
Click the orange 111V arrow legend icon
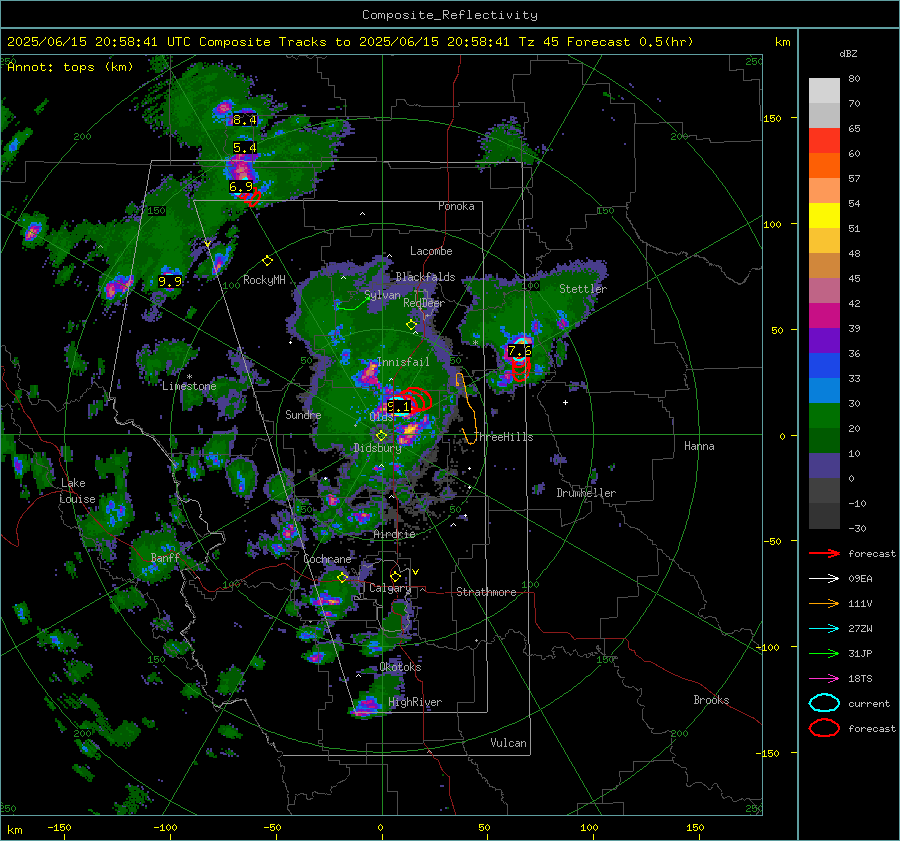click(x=824, y=603)
